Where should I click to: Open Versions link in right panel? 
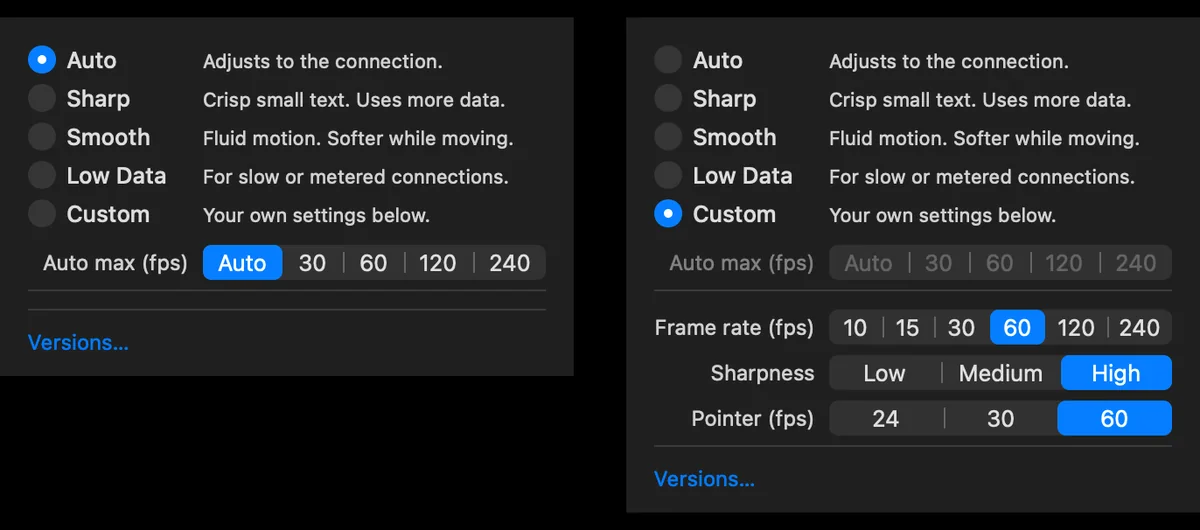[704, 479]
